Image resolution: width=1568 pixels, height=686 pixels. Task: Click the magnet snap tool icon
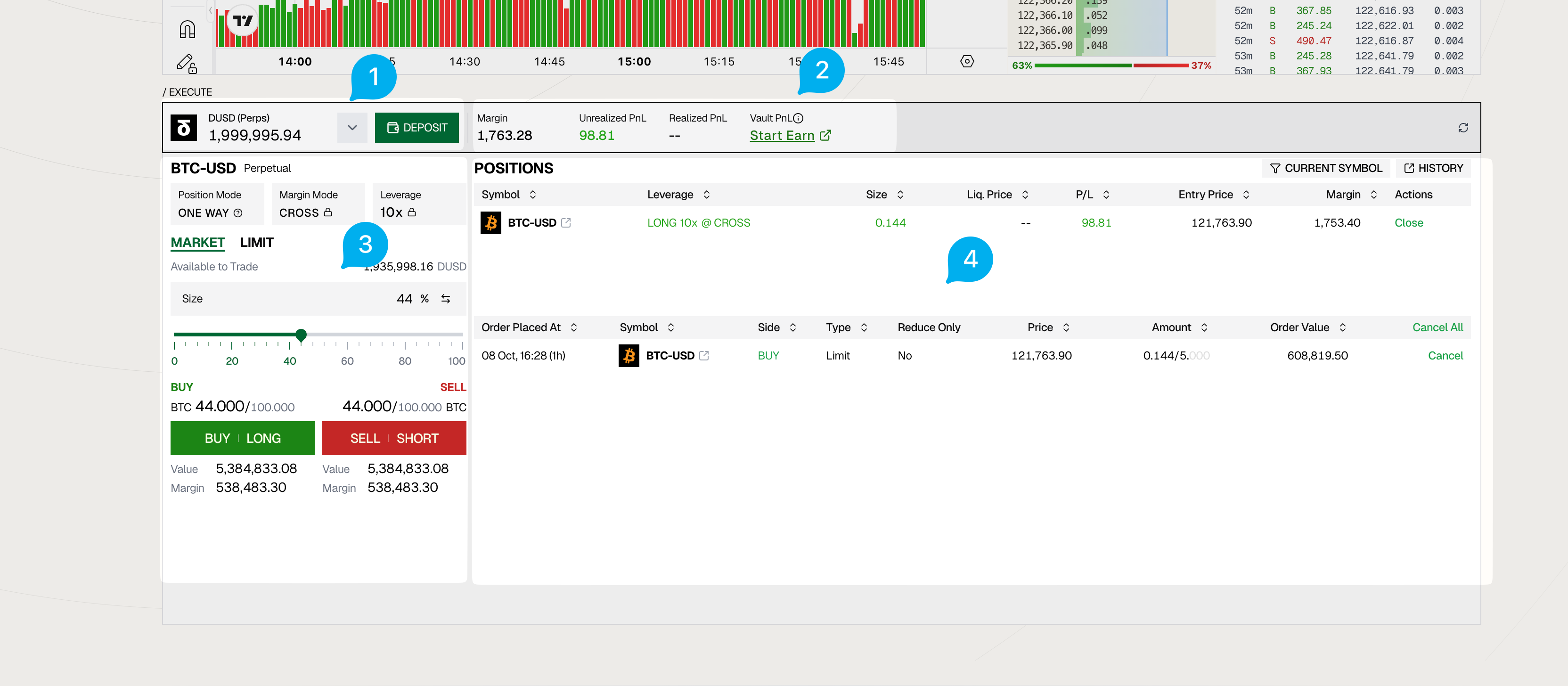tap(187, 29)
